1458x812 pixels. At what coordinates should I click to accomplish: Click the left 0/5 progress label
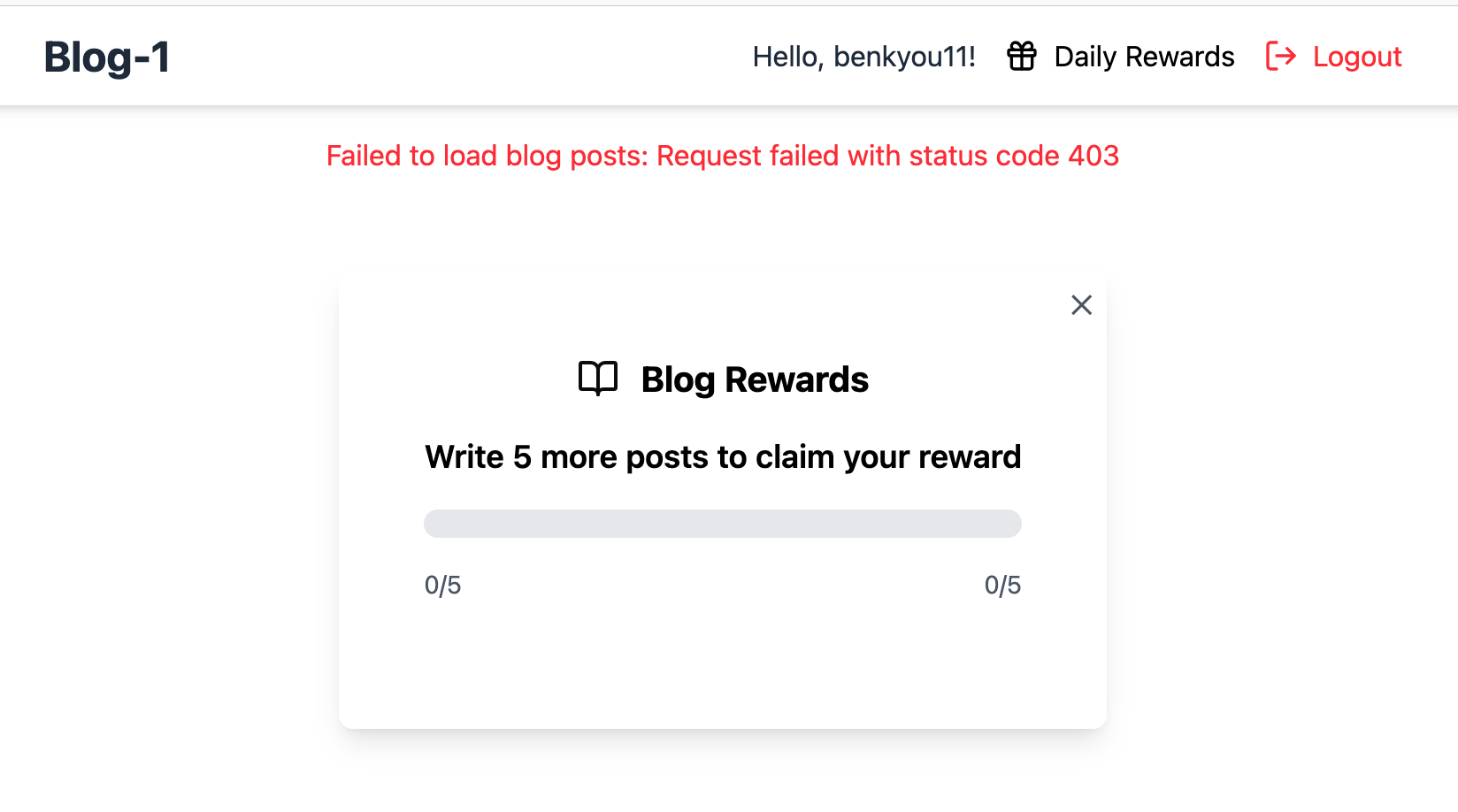coord(442,585)
